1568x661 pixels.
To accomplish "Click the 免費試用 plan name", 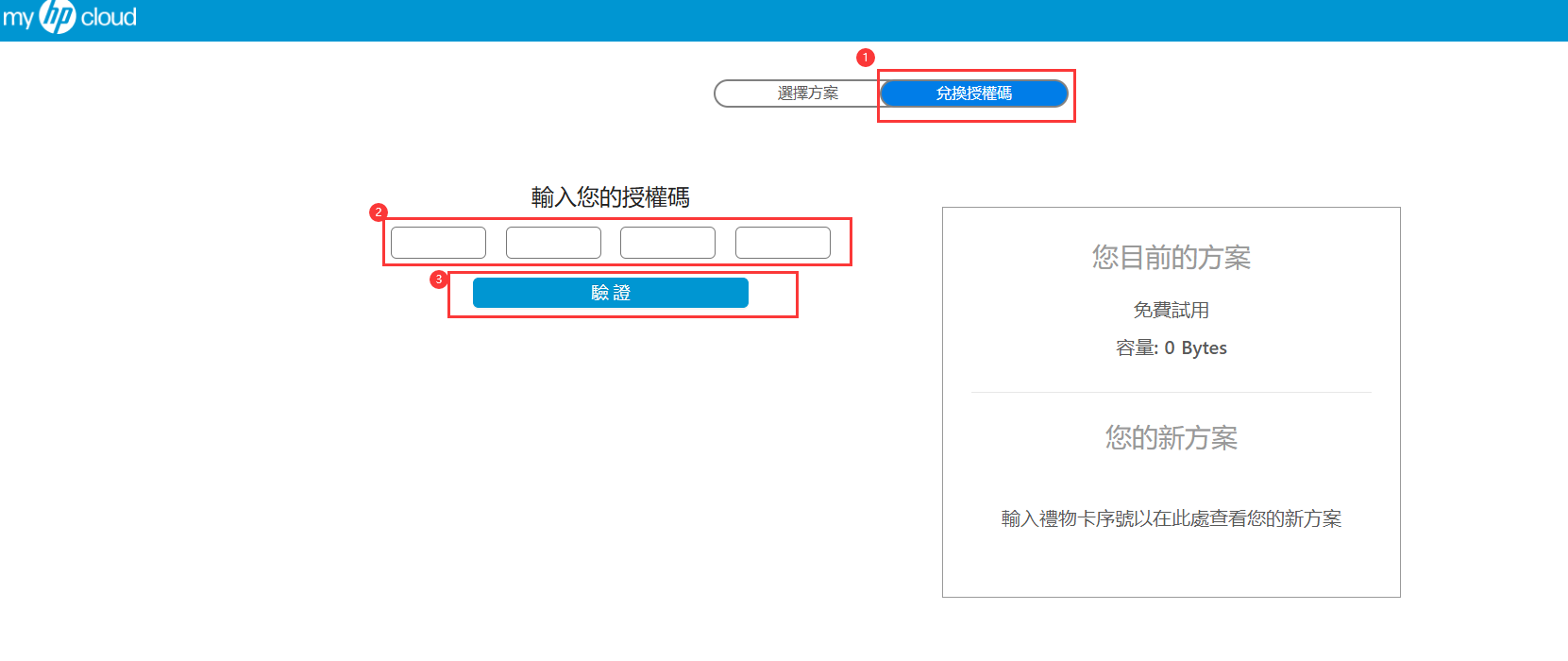I will (1171, 310).
